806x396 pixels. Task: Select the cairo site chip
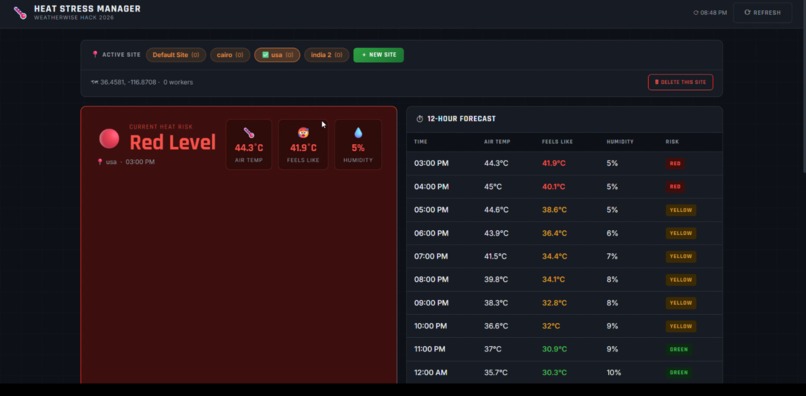(230, 55)
